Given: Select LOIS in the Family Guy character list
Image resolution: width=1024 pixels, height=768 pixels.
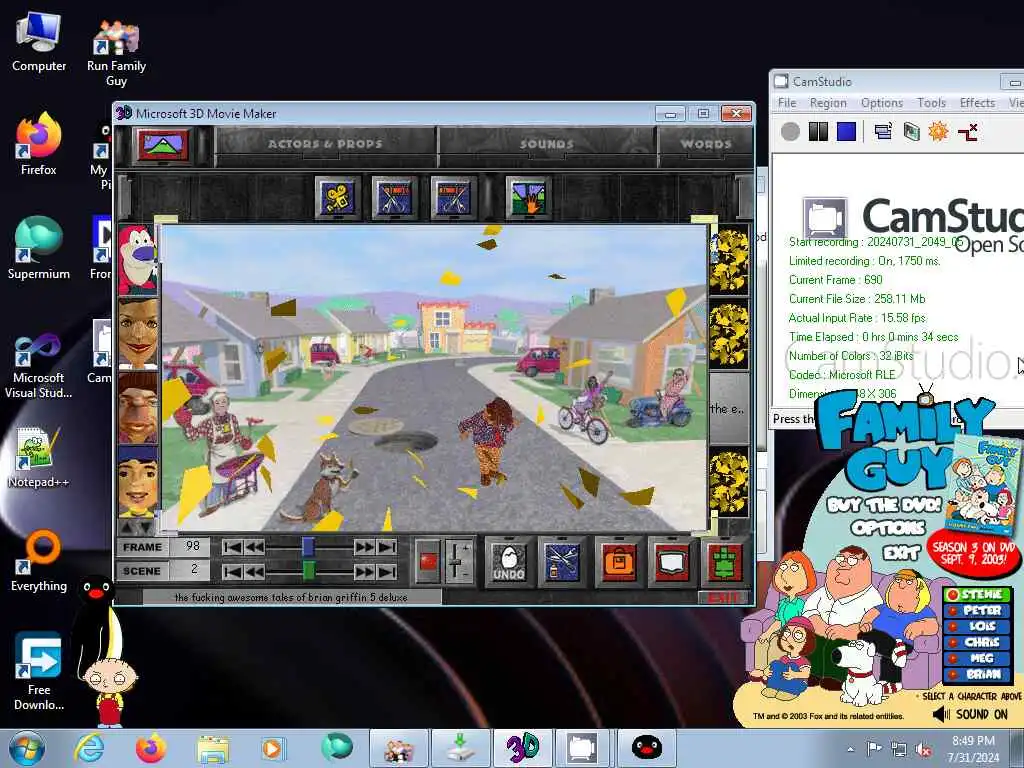Looking at the screenshot, I should tap(978, 626).
